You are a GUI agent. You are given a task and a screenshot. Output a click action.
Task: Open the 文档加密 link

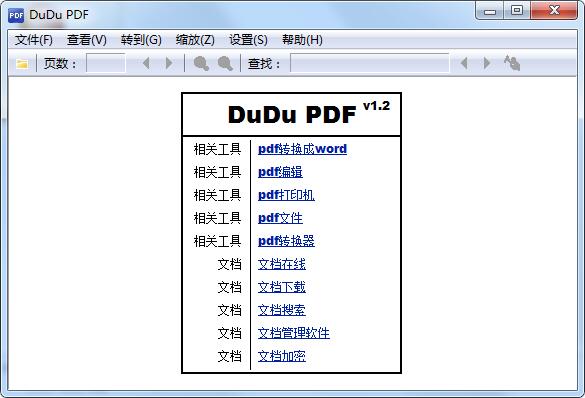click(x=282, y=356)
